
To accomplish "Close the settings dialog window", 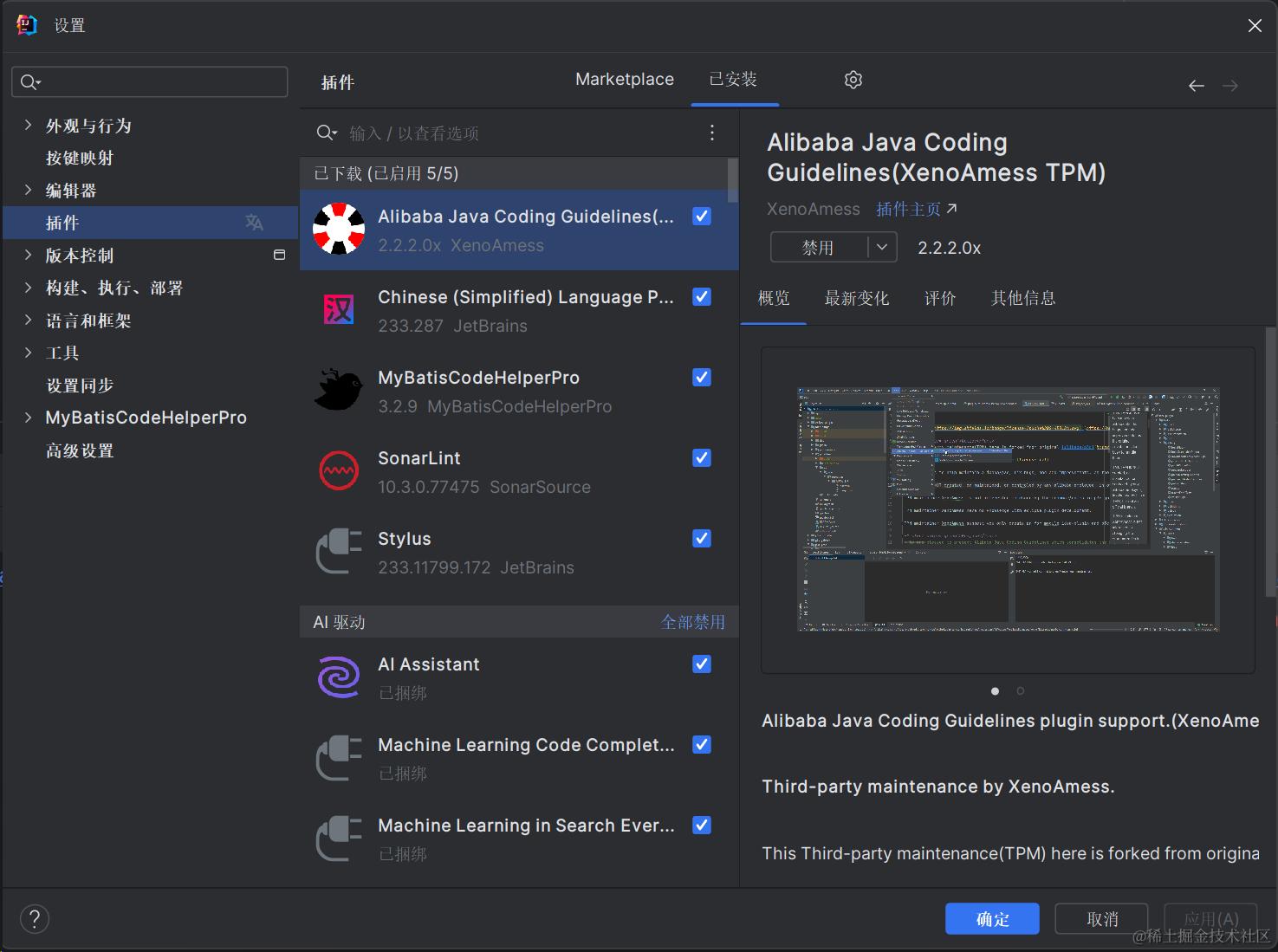I will [x=1255, y=26].
